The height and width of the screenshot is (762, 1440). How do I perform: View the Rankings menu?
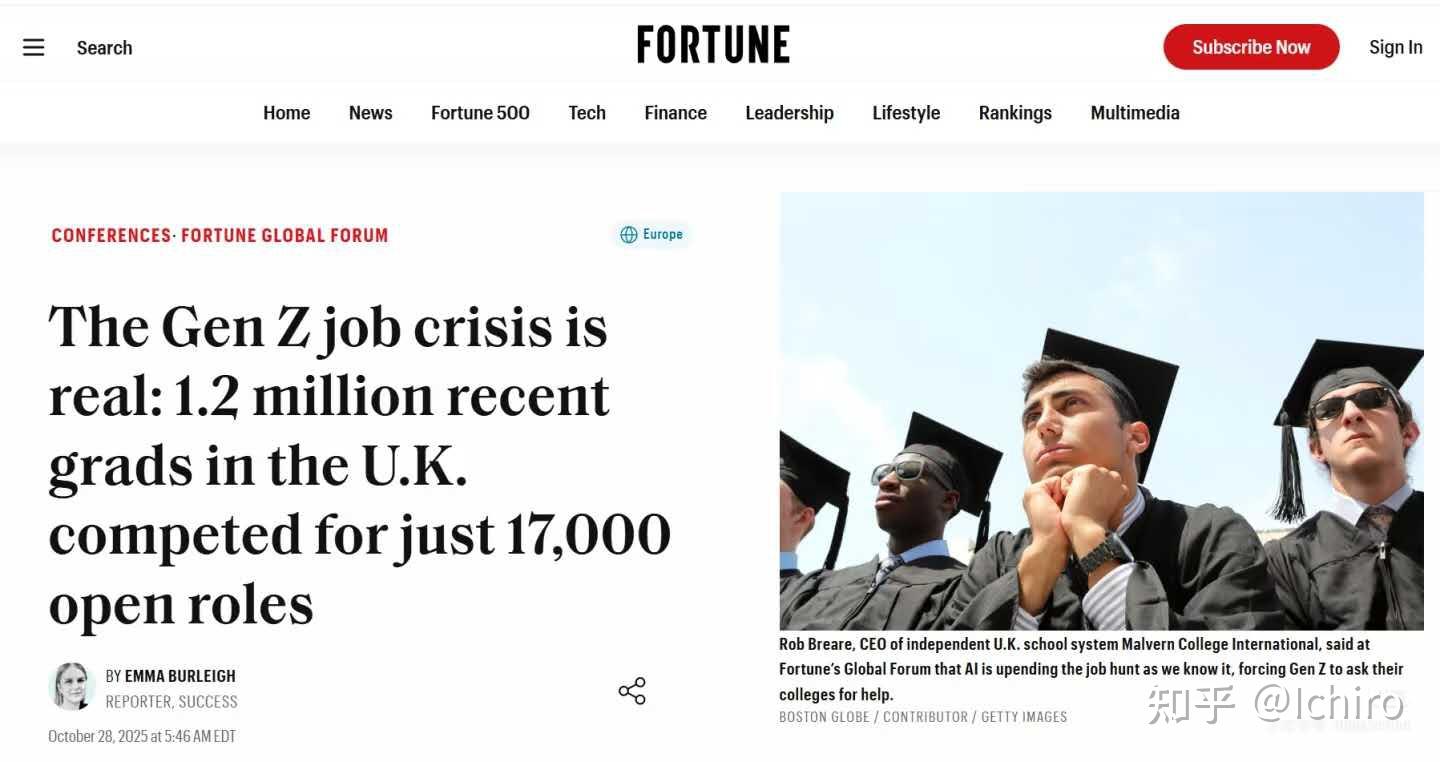pos(1015,113)
